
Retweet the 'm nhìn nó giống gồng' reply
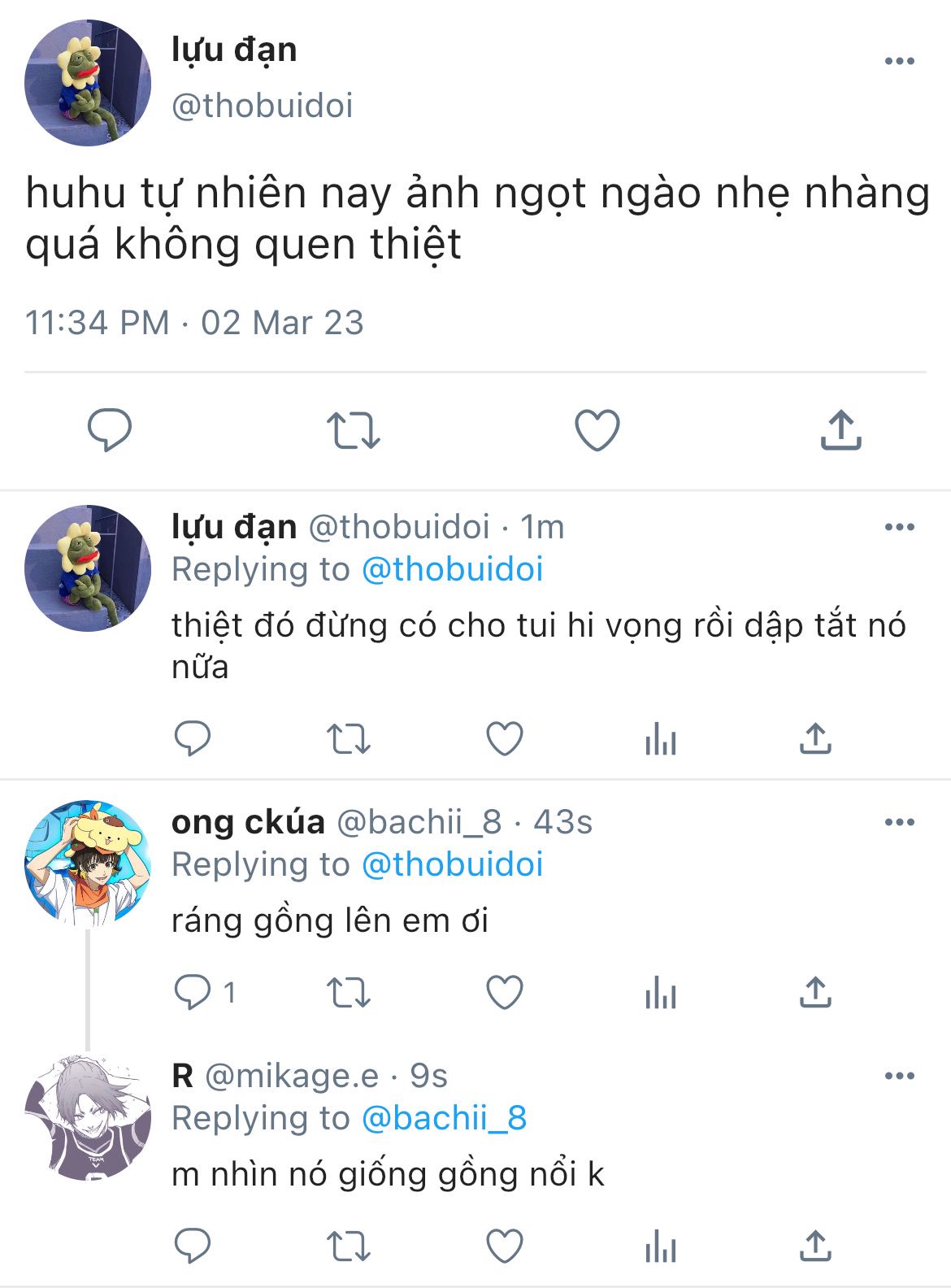(x=348, y=1246)
